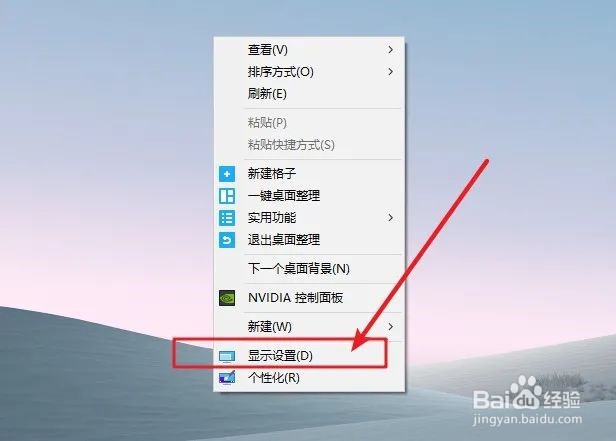616x441 pixels.
Task: Click the 新建格子 text label
Action: pyautogui.click(x=271, y=174)
